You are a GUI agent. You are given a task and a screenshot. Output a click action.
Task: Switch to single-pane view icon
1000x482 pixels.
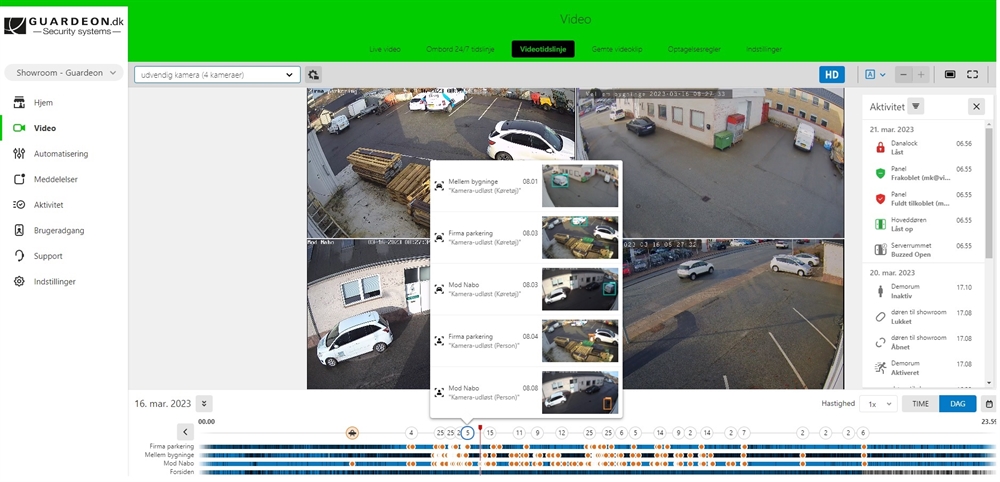click(x=950, y=75)
